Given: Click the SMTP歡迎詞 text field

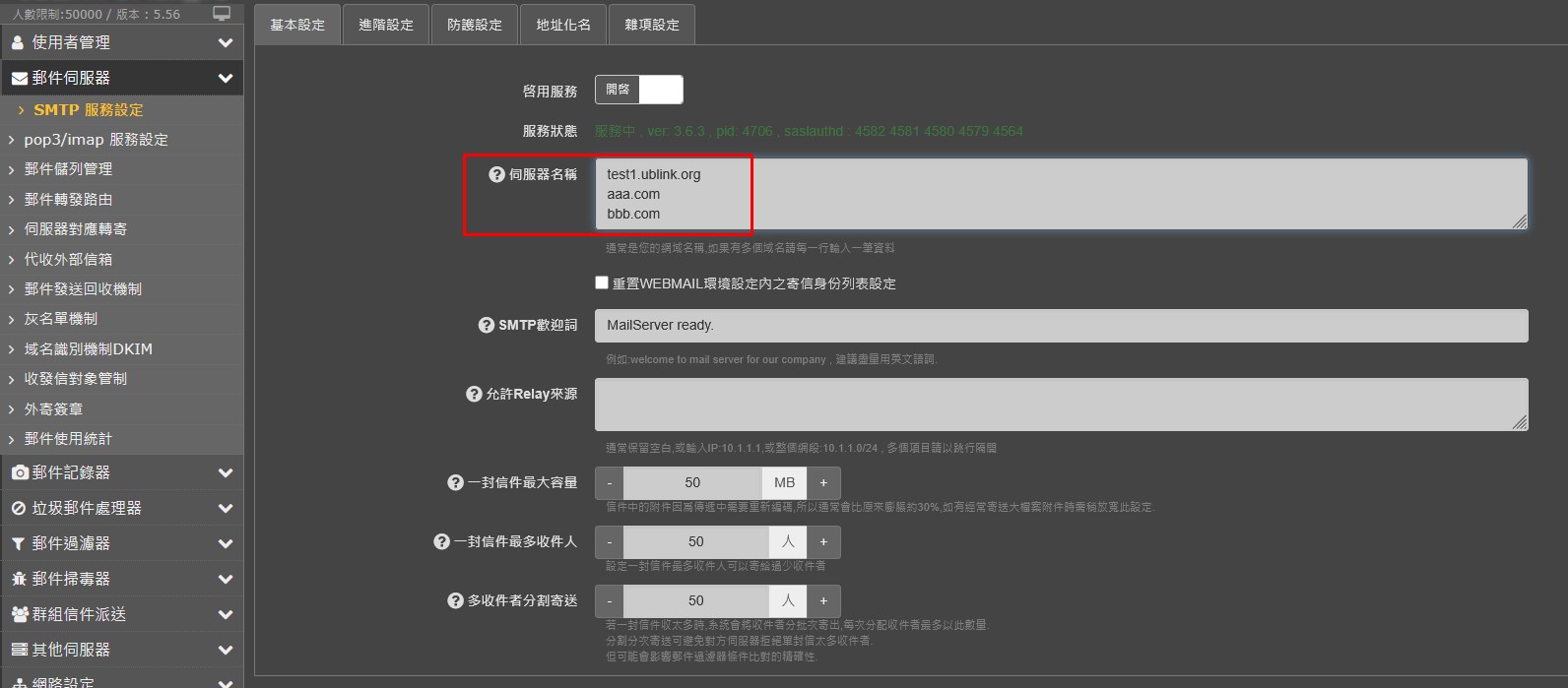Looking at the screenshot, I should coord(1061,326).
